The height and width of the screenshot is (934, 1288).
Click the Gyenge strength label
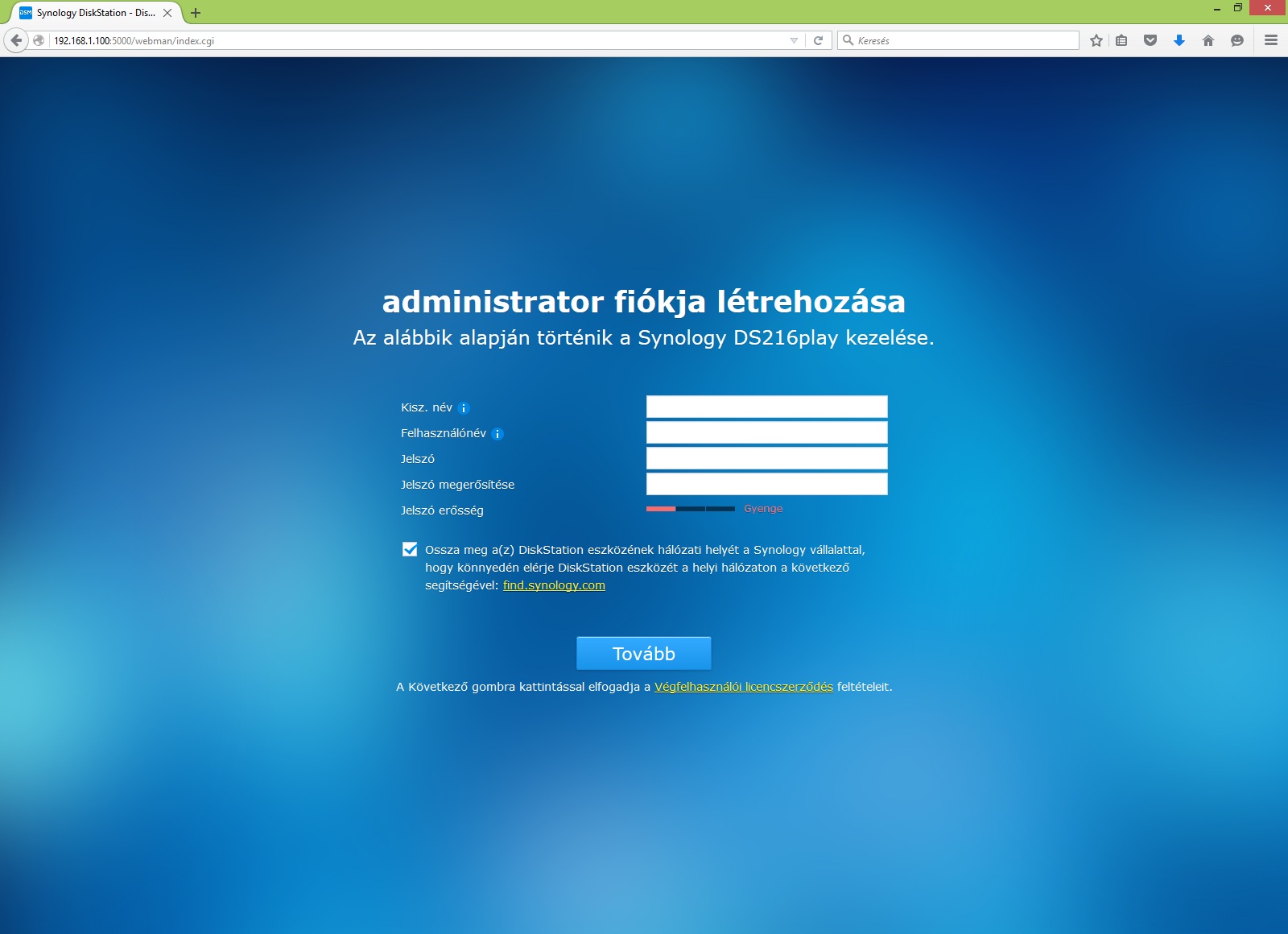[x=763, y=509]
